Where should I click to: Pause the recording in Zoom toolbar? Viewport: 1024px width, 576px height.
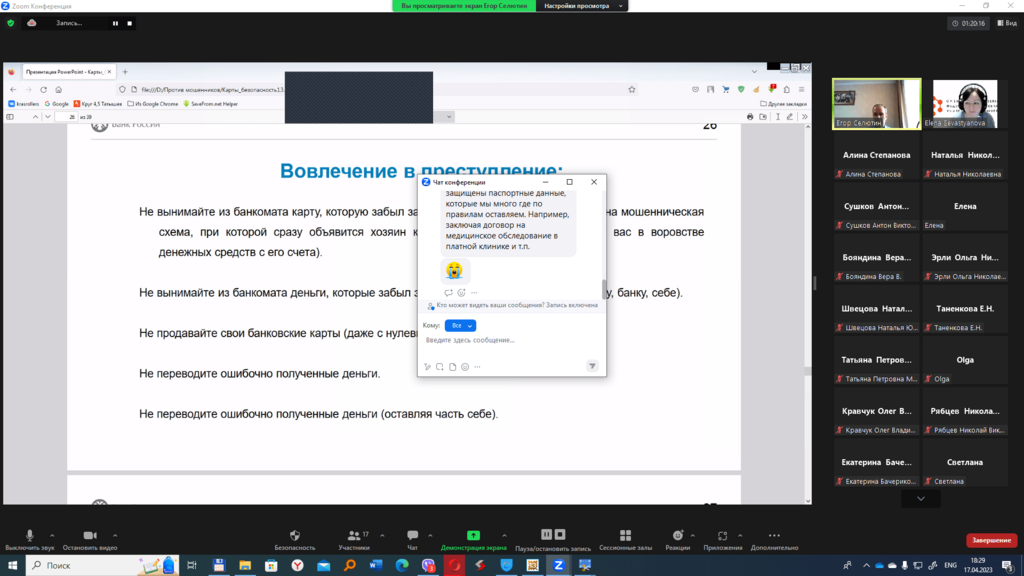pos(547,534)
